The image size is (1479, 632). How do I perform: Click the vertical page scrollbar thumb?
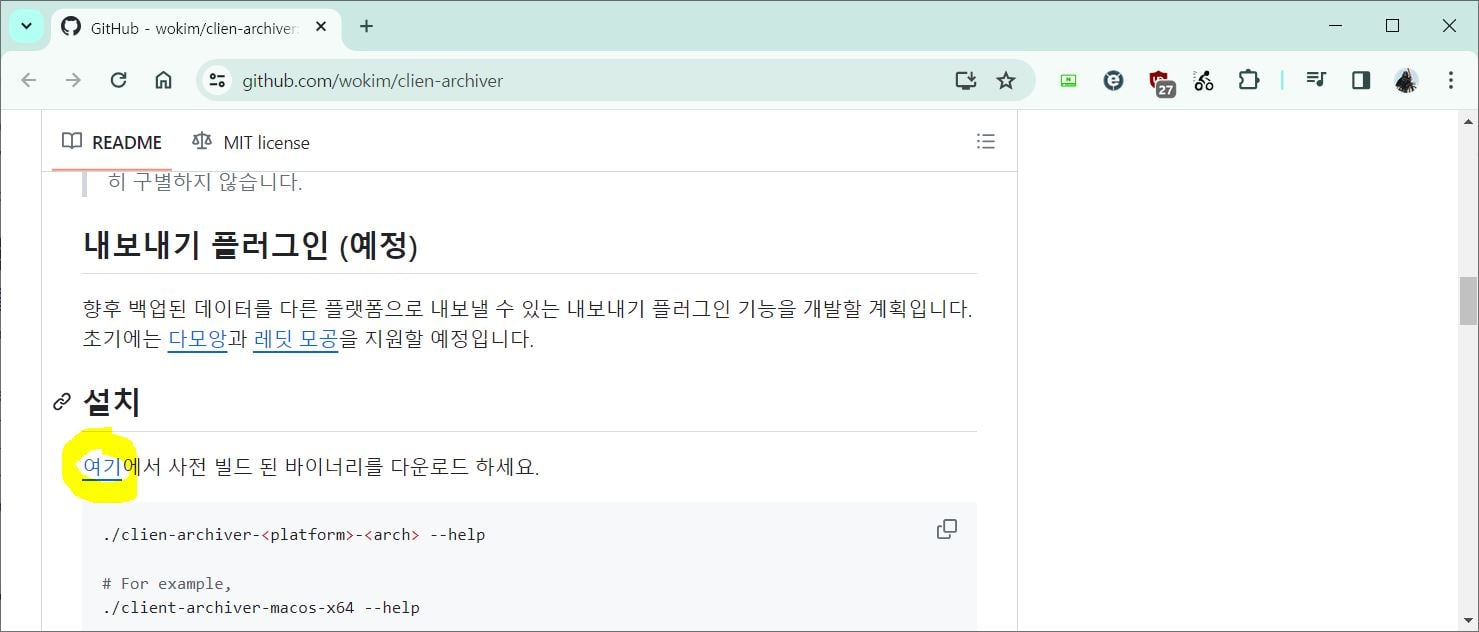point(1468,301)
